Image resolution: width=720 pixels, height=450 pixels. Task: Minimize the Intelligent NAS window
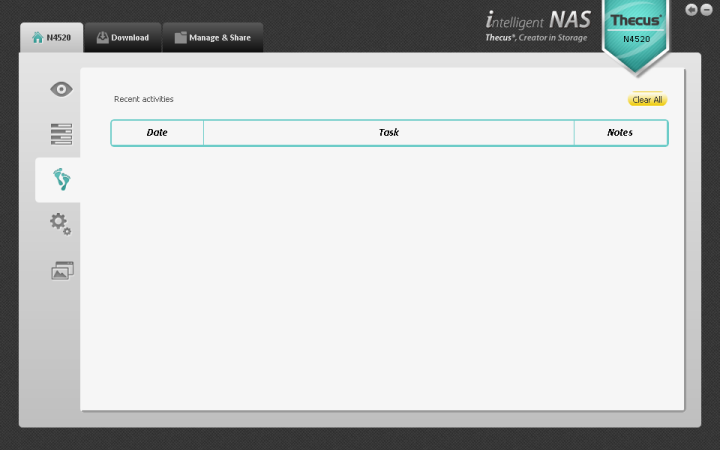pos(706,10)
